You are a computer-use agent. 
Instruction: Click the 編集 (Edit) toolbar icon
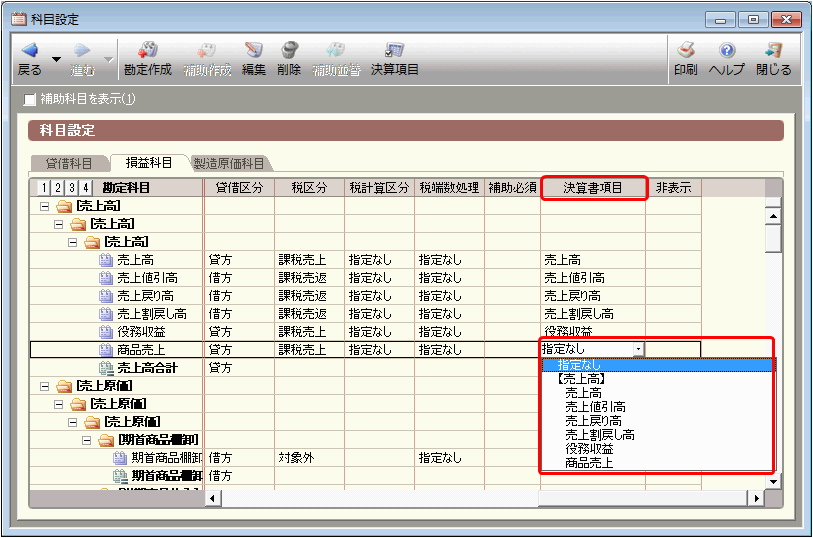(x=253, y=58)
